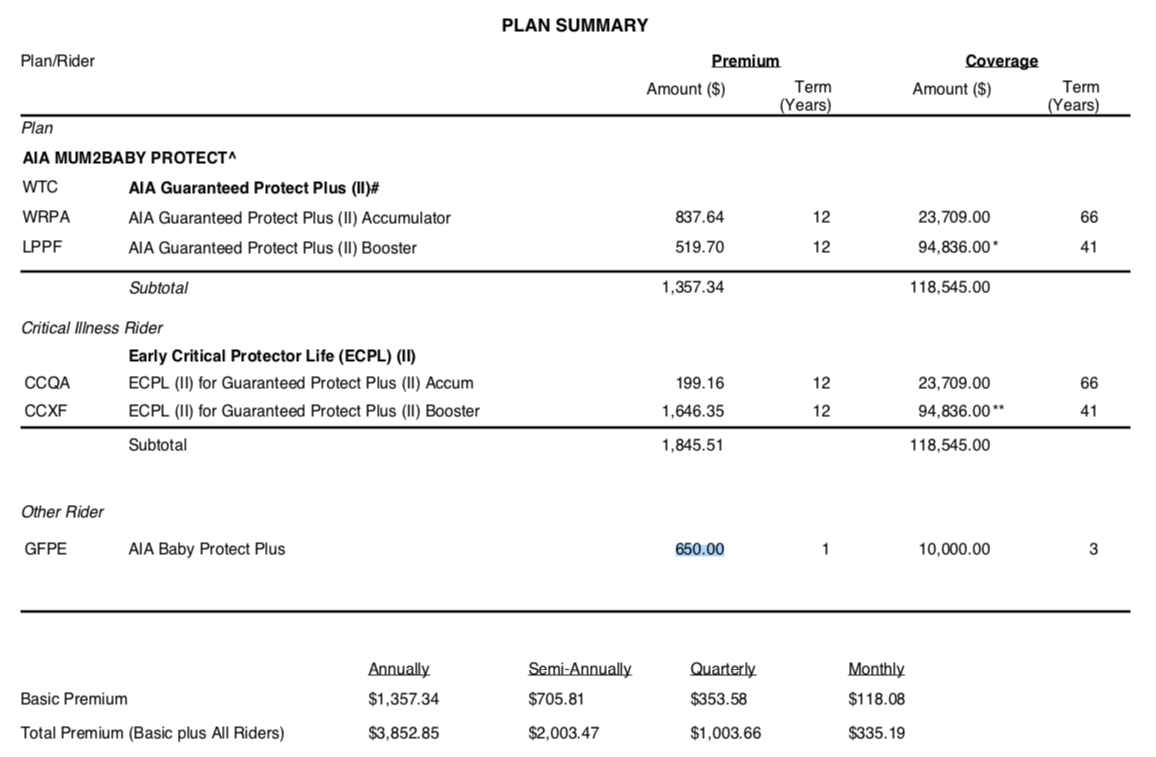
Task: Click the CCQA rider code
Action: coord(47,383)
